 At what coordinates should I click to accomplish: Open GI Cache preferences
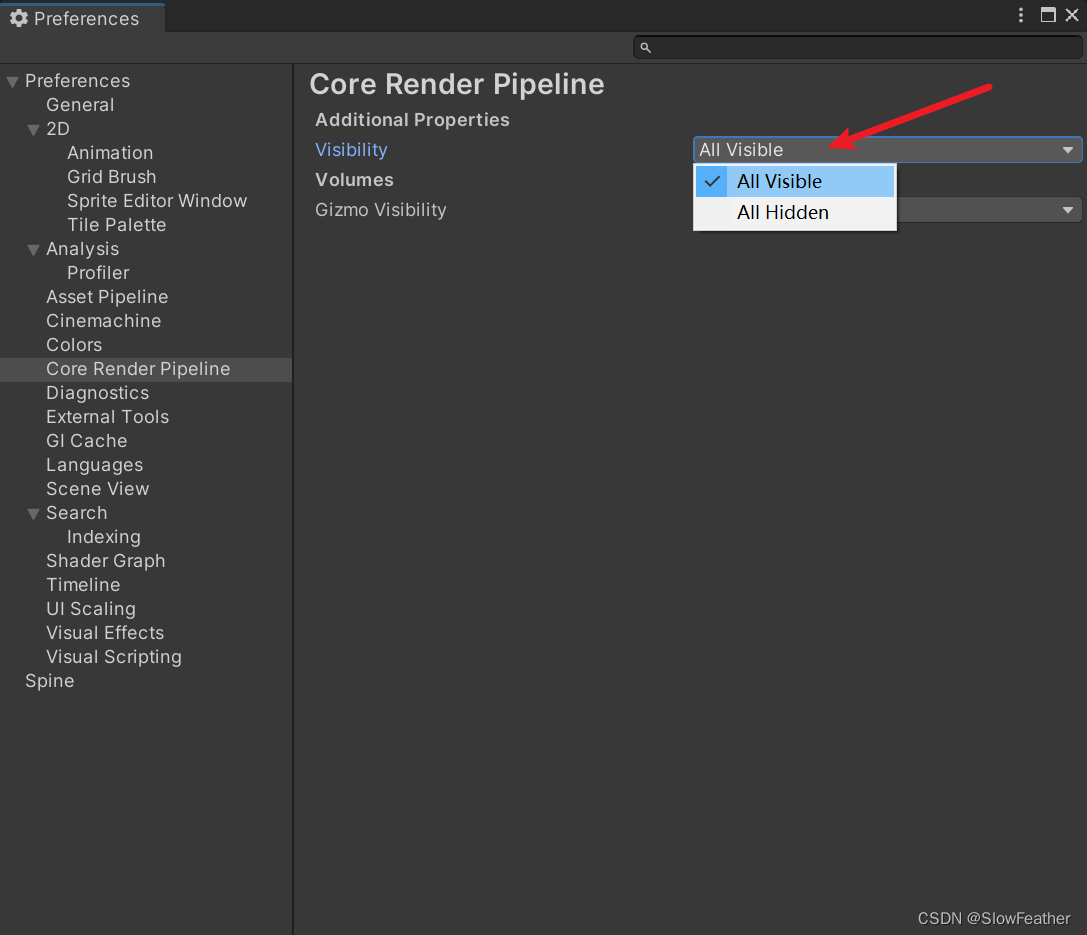(87, 441)
